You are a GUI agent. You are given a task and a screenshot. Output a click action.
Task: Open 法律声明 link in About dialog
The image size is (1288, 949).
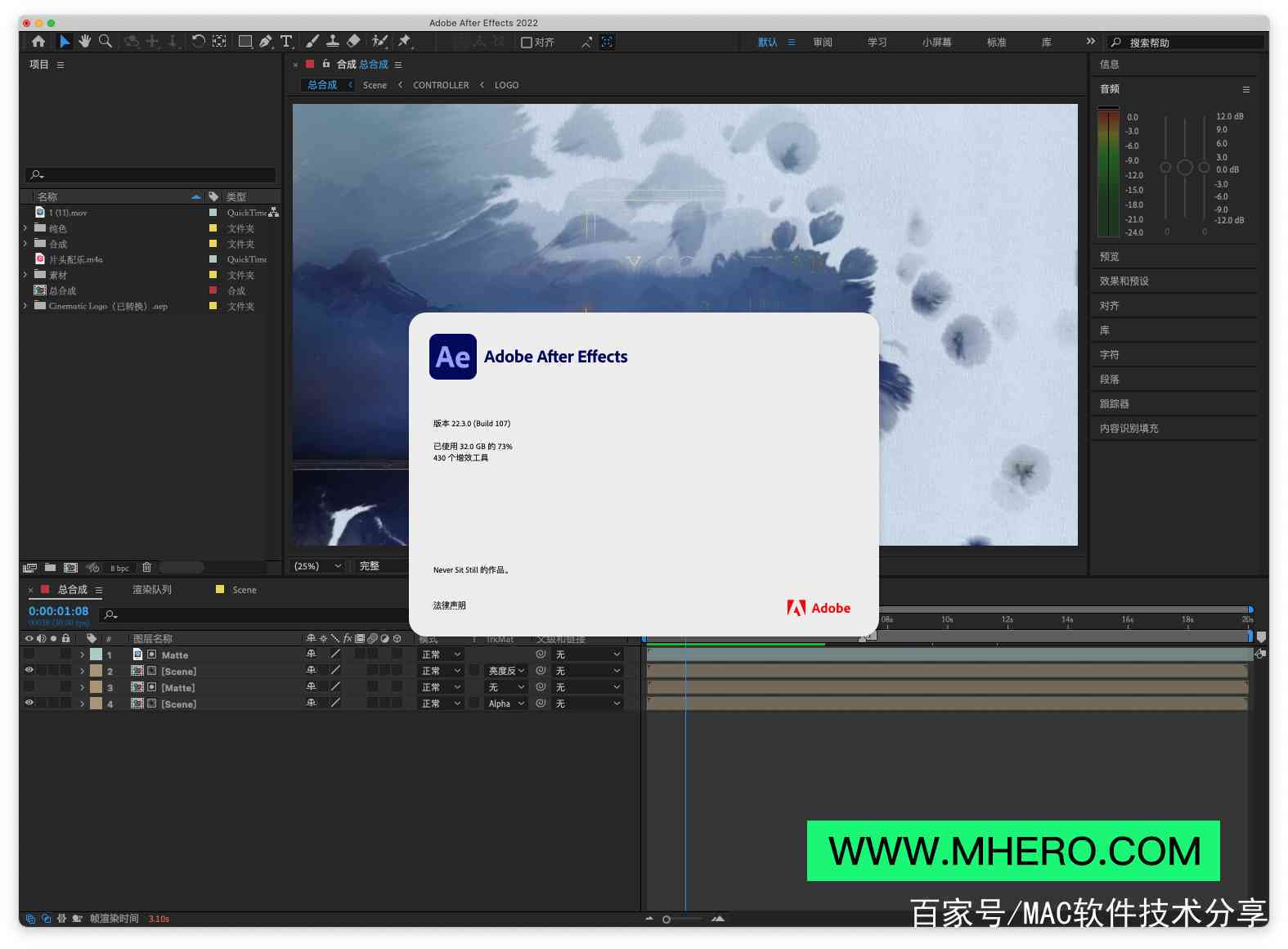pos(449,605)
